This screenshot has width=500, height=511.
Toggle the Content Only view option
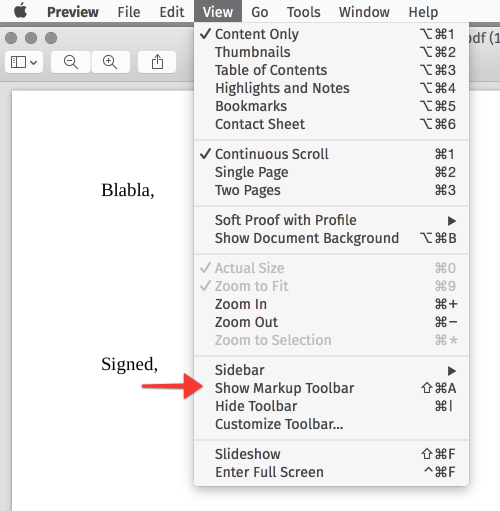tap(331, 34)
